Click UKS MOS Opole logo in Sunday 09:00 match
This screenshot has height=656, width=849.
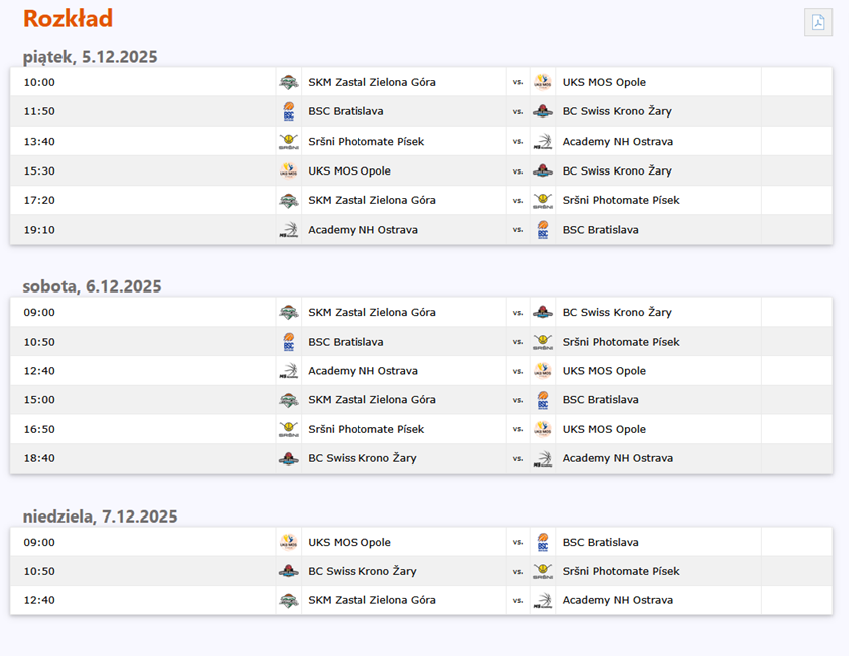click(288, 542)
